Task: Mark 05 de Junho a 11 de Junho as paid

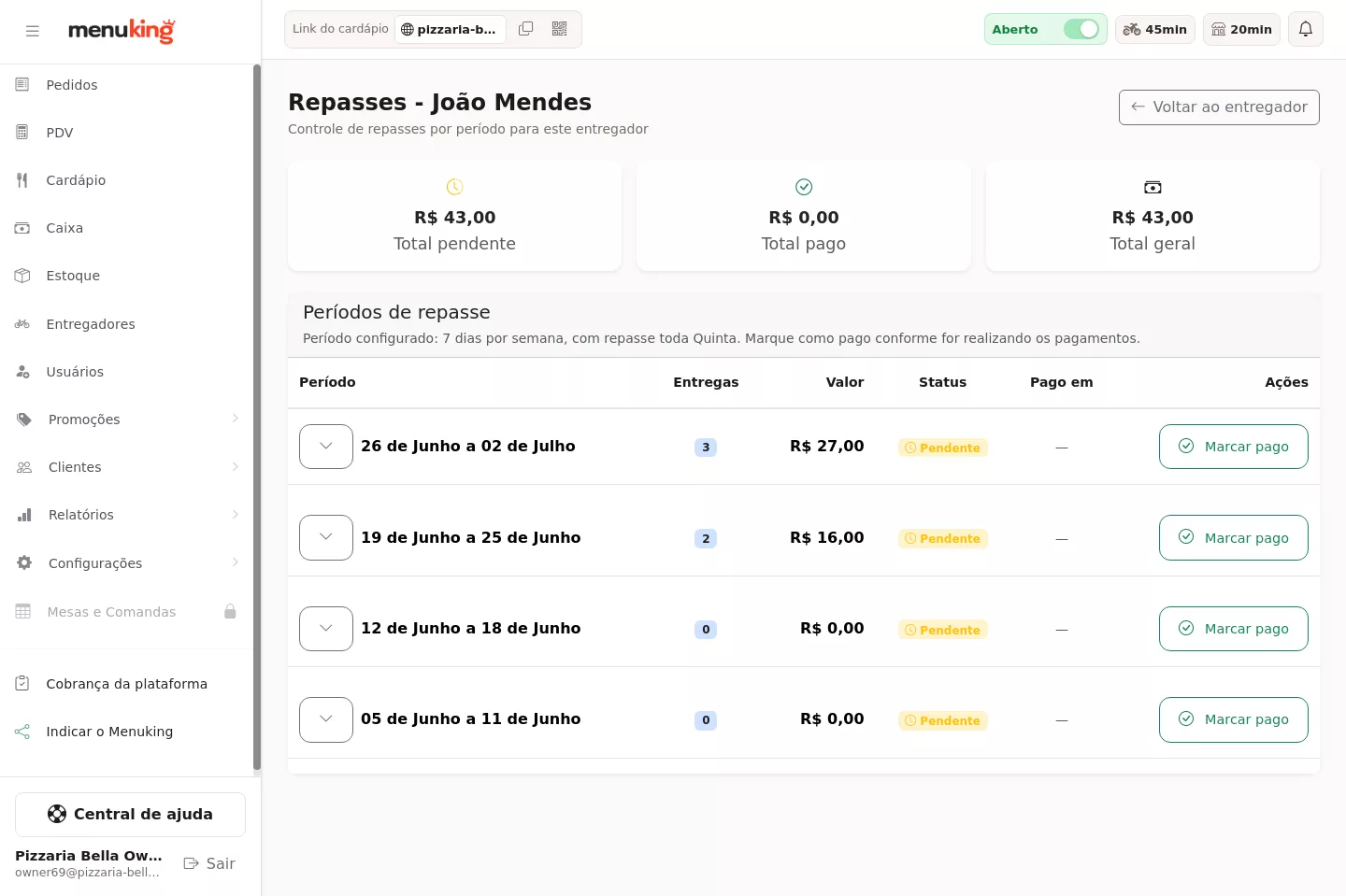Action: [x=1234, y=719]
